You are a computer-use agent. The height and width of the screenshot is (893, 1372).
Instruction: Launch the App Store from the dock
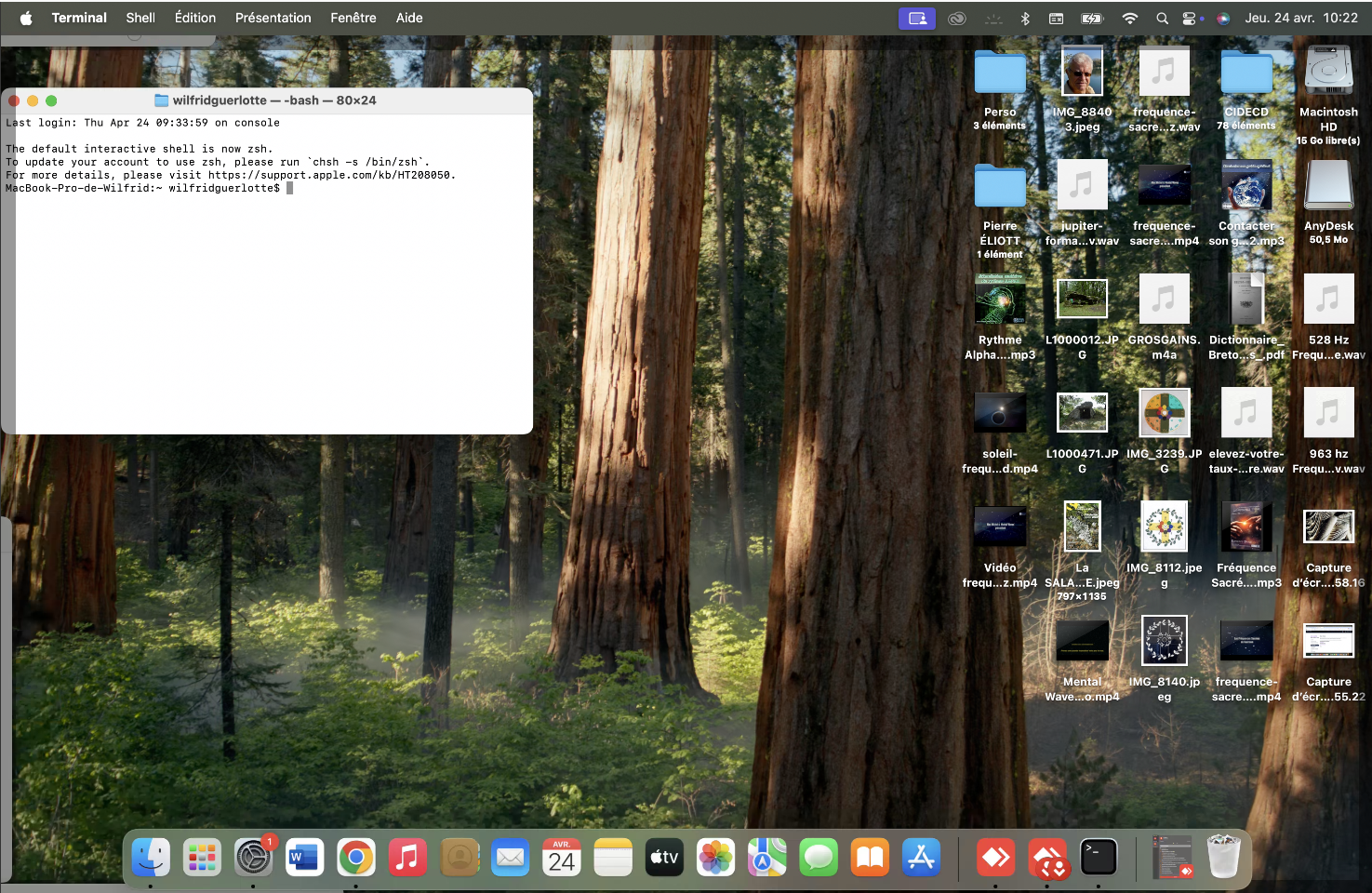pyautogui.click(x=921, y=857)
